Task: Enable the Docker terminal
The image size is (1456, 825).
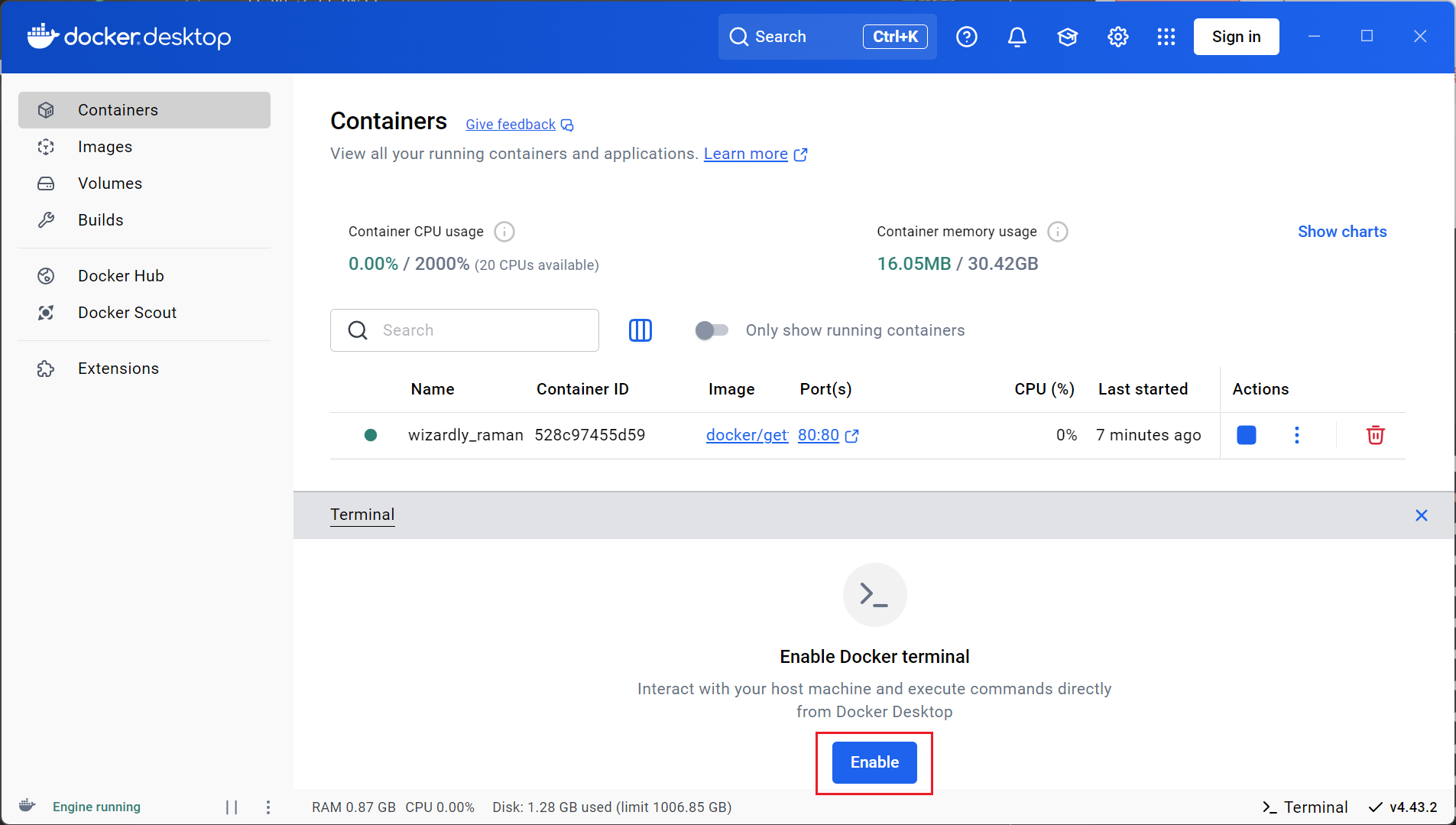Action: (x=874, y=762)
